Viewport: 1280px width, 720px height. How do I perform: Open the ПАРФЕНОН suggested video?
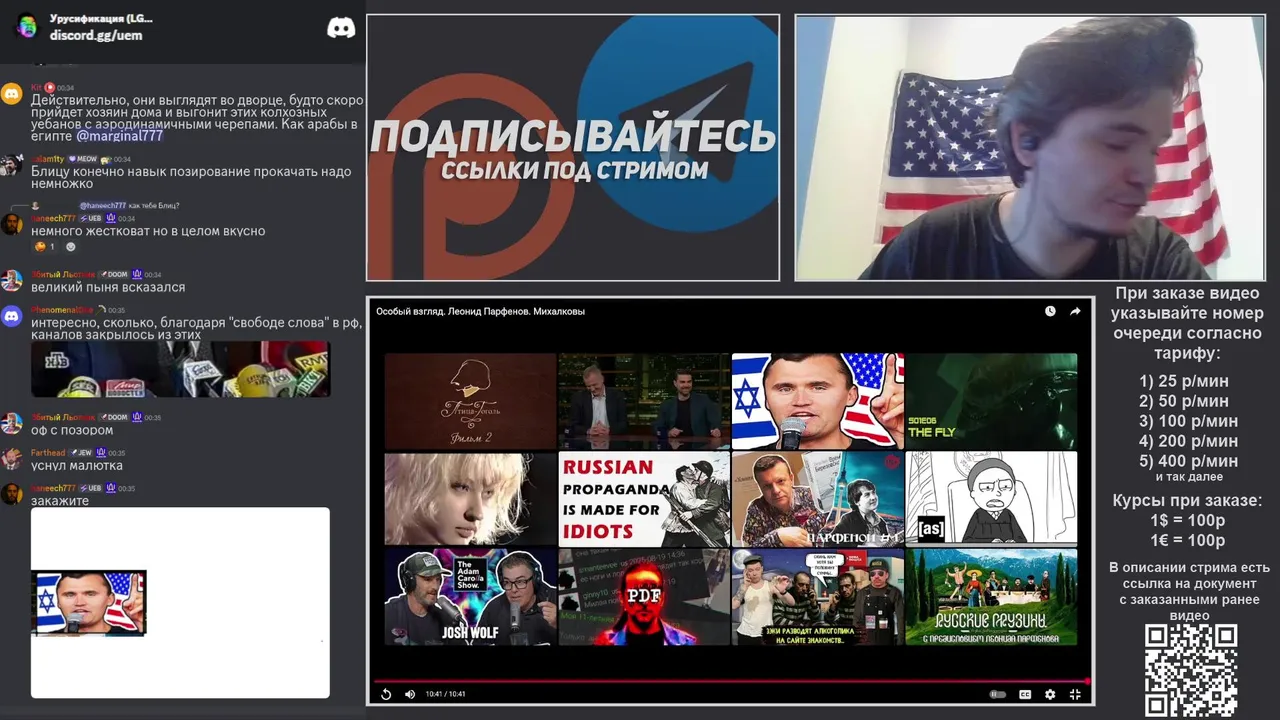pyautogui.click(x=818, y=498)
